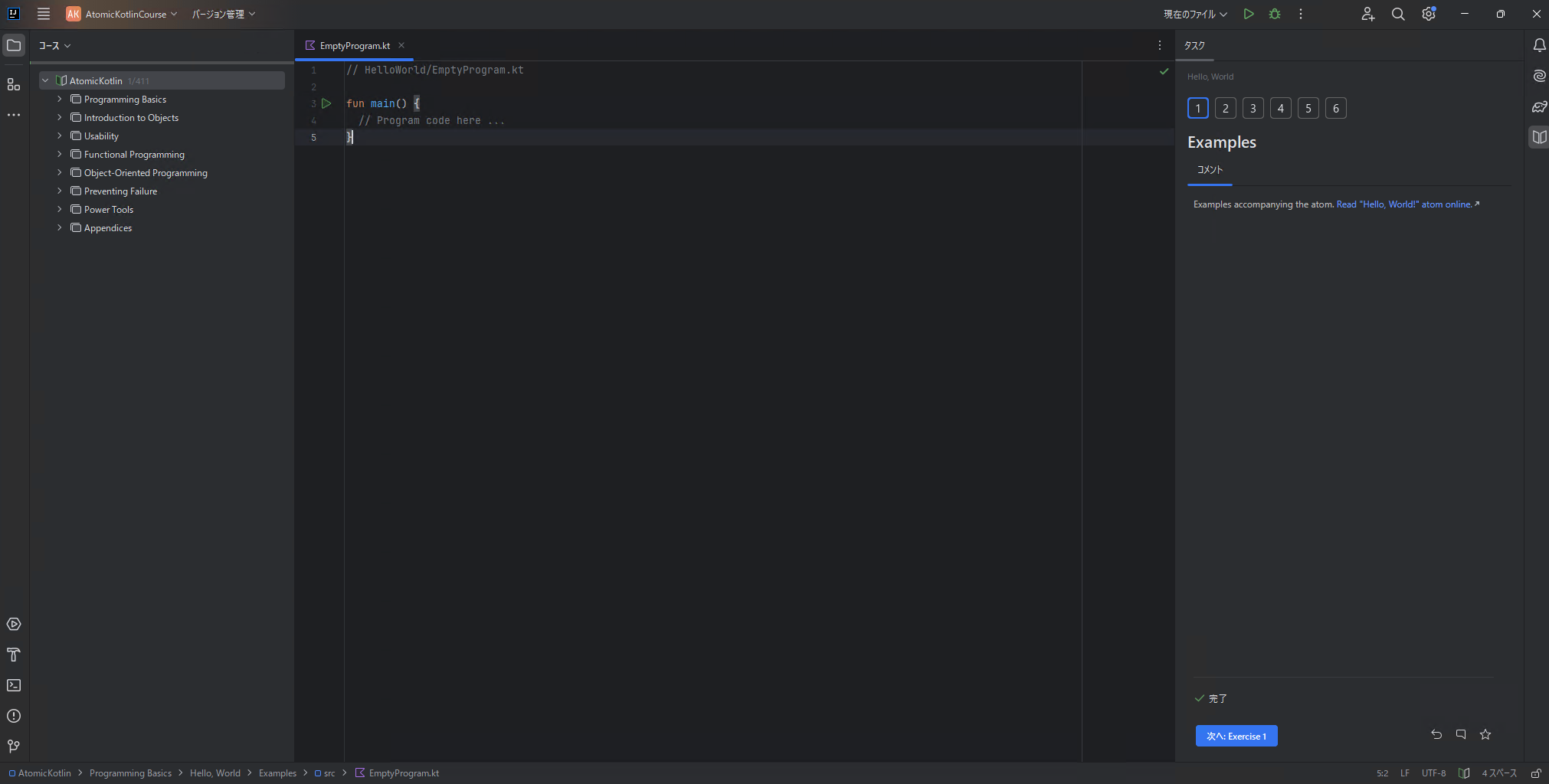The height and width of the screenshot is (784, 1549).
Task: Open the Git version control tool window
Action: click(14, 746)
